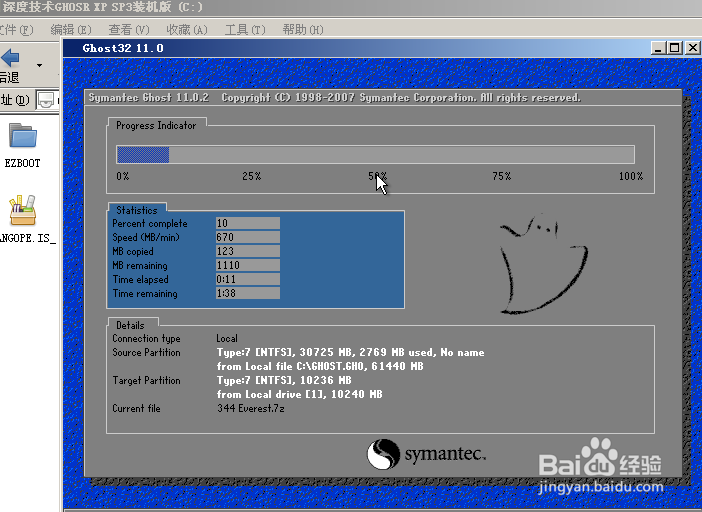Click the text C:\GHOST.GHO source file line
The image size is (702, 512).
pos(320,366)
